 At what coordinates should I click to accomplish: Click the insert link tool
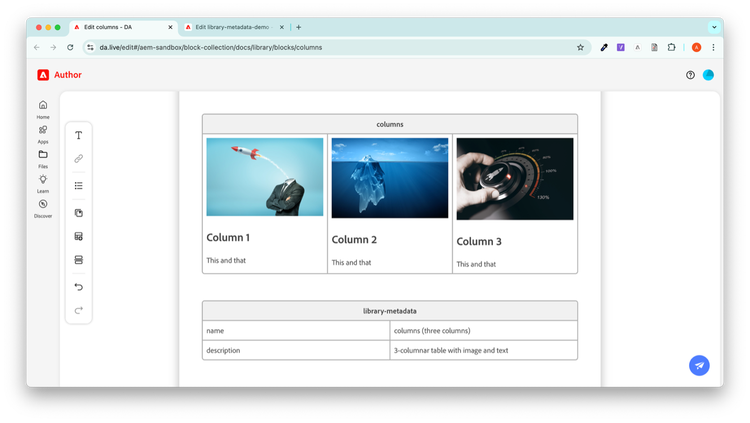coord(79,159)
